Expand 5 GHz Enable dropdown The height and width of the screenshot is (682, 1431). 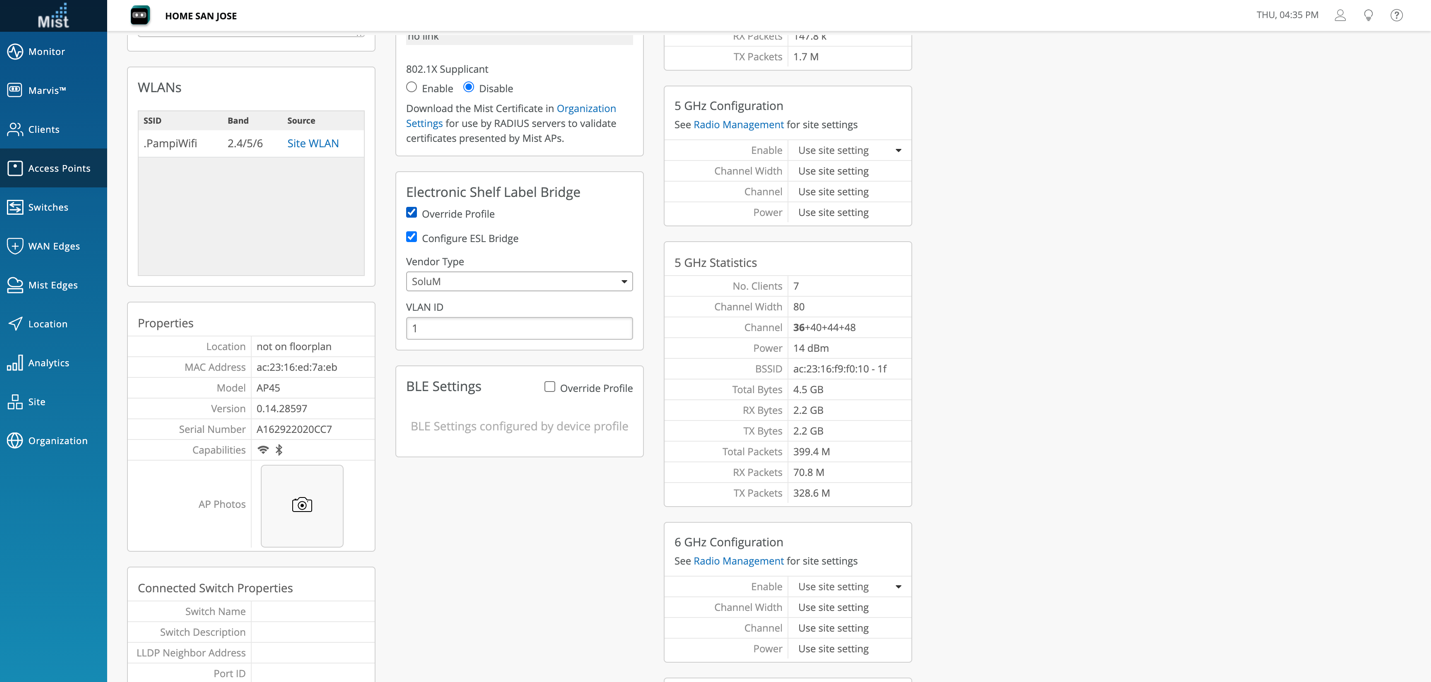point(849,150)
